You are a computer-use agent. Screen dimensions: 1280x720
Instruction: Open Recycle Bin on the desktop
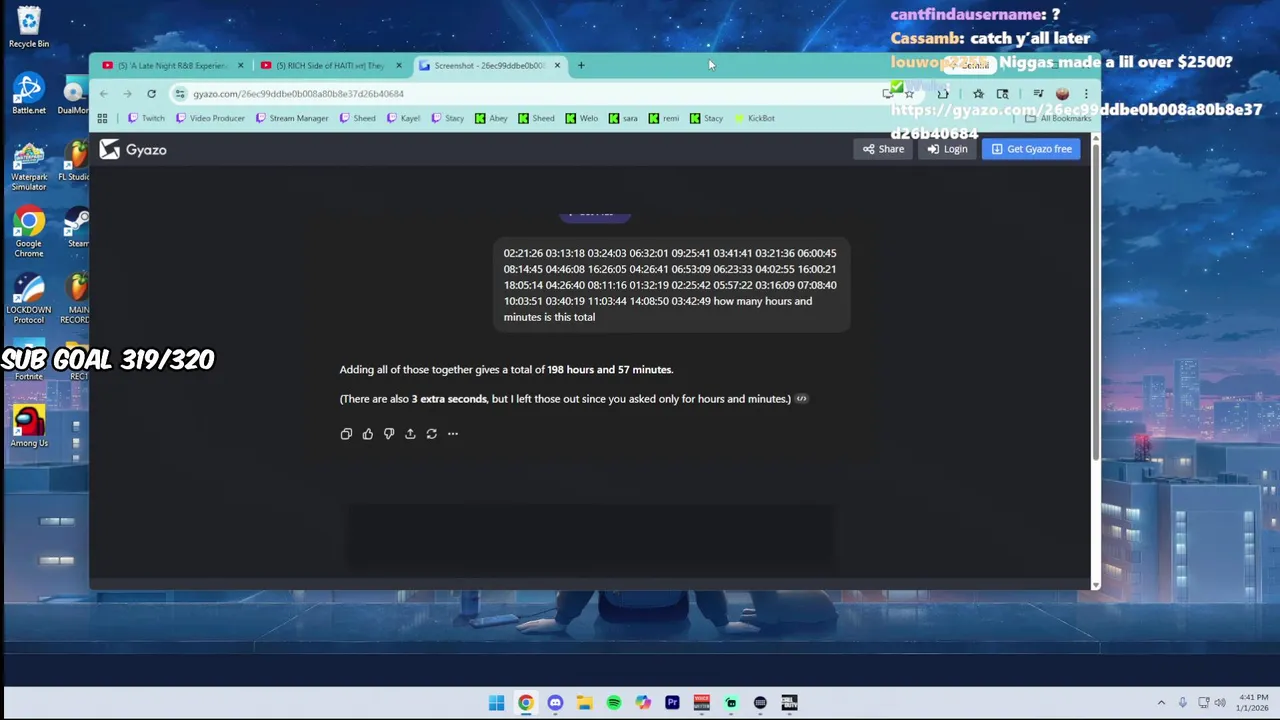29,28
